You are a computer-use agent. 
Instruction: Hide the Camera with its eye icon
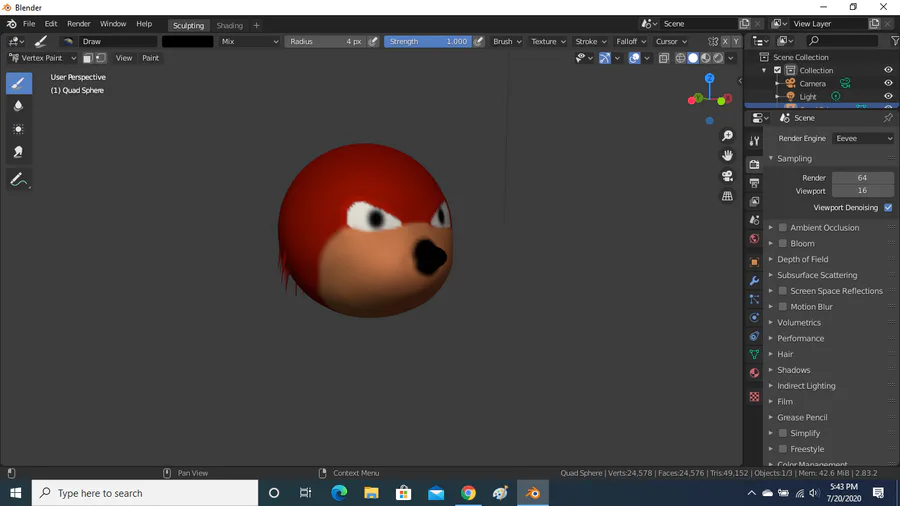(x=888, y=83)
